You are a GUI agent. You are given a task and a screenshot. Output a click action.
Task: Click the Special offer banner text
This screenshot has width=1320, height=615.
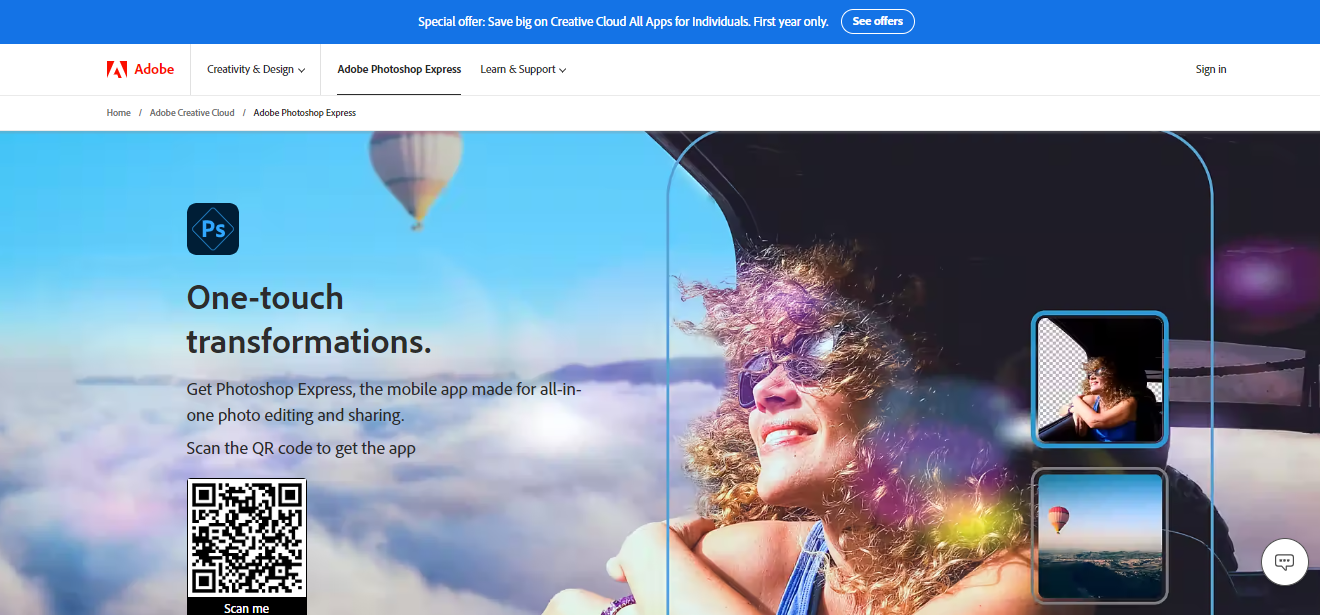click(623, 21)
